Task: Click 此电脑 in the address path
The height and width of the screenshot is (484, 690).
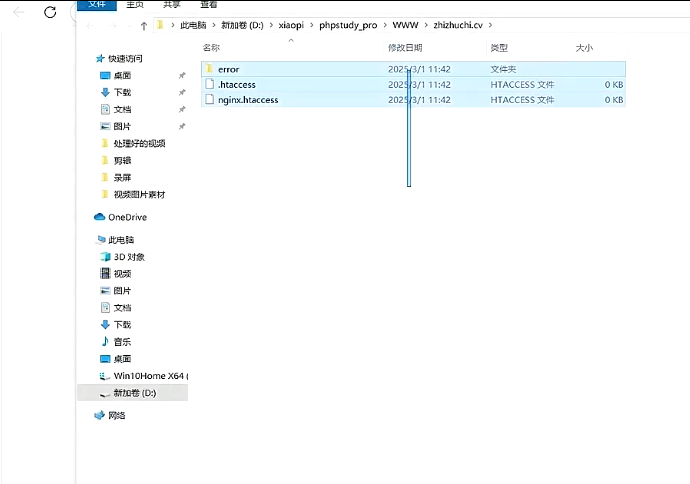Action: coord(193,25)
